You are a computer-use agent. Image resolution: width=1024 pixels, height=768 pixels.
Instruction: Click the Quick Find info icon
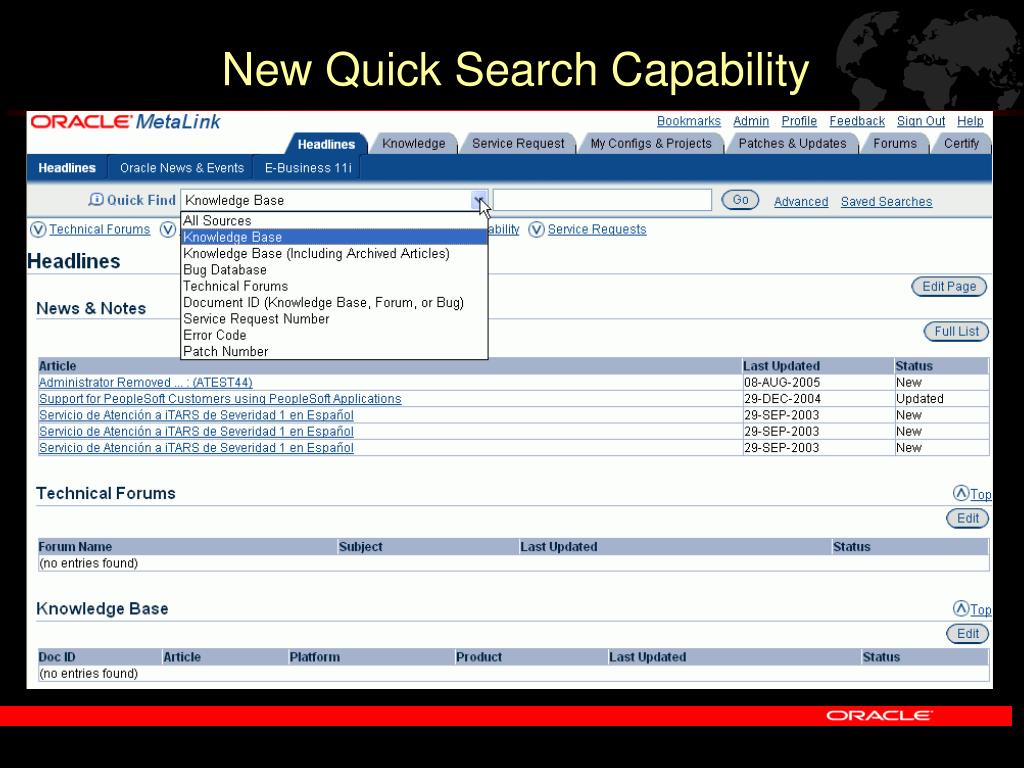click(x=96, y=200)
